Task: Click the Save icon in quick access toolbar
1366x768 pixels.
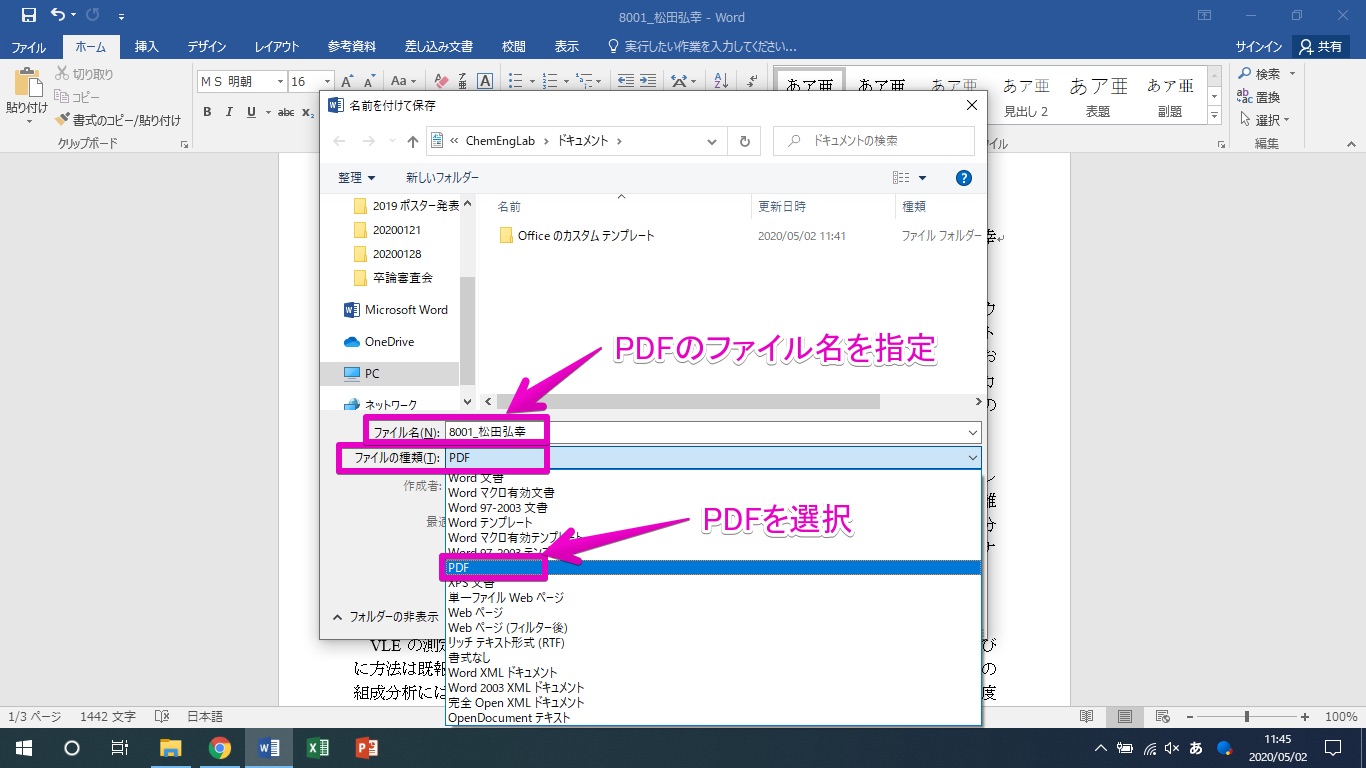Action: (x=28, y=15)
